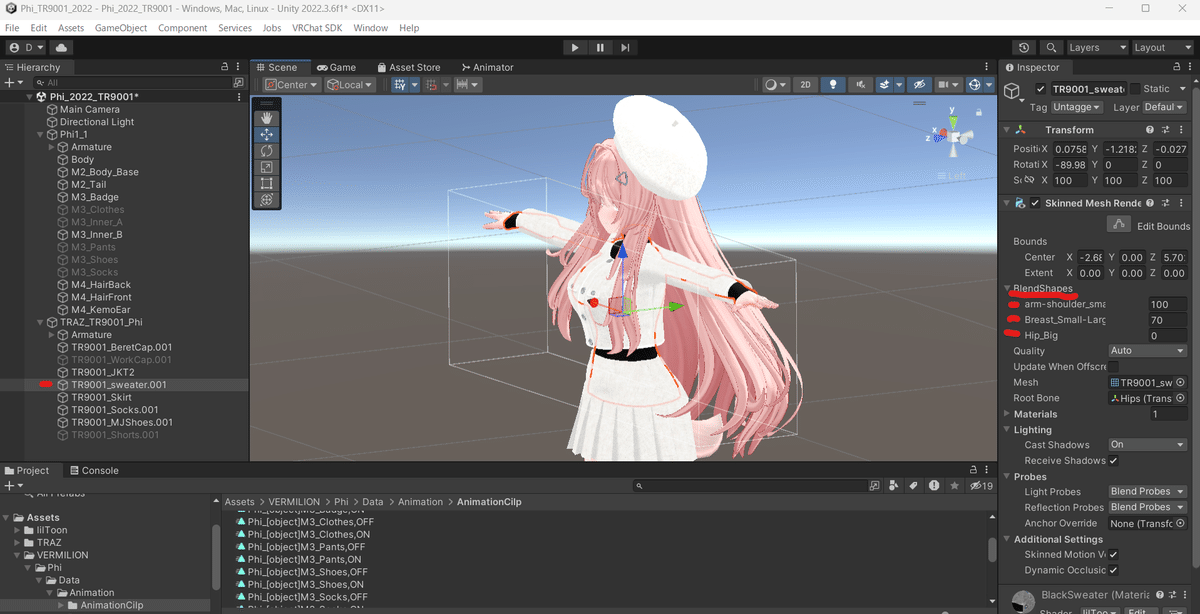Open the Layers dropdown
The width and height of the screenshot is (1200, 614).
[1096, 47]
